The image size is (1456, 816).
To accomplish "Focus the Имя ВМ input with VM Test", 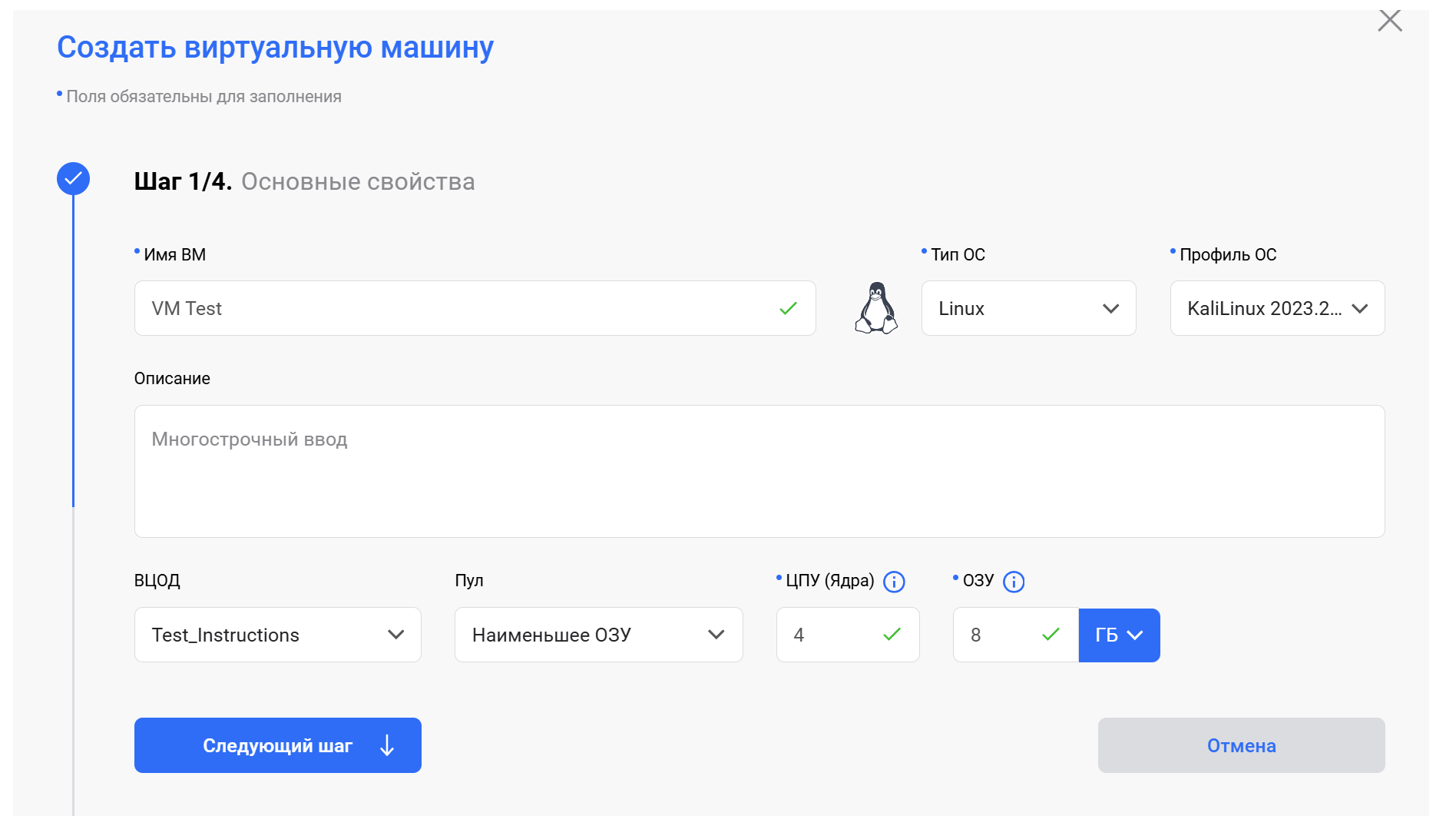I will click(475, 308).
